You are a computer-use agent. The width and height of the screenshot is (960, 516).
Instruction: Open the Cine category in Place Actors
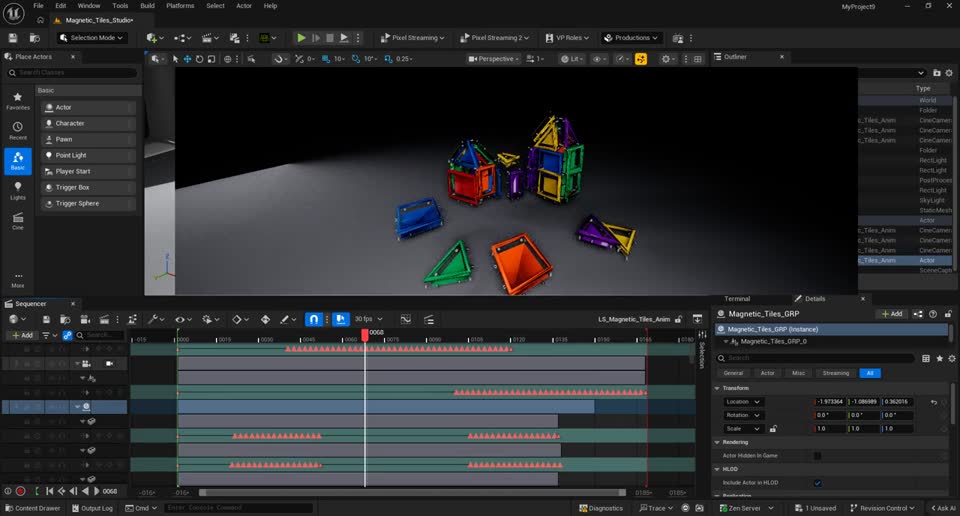click(x=18, y=221)
